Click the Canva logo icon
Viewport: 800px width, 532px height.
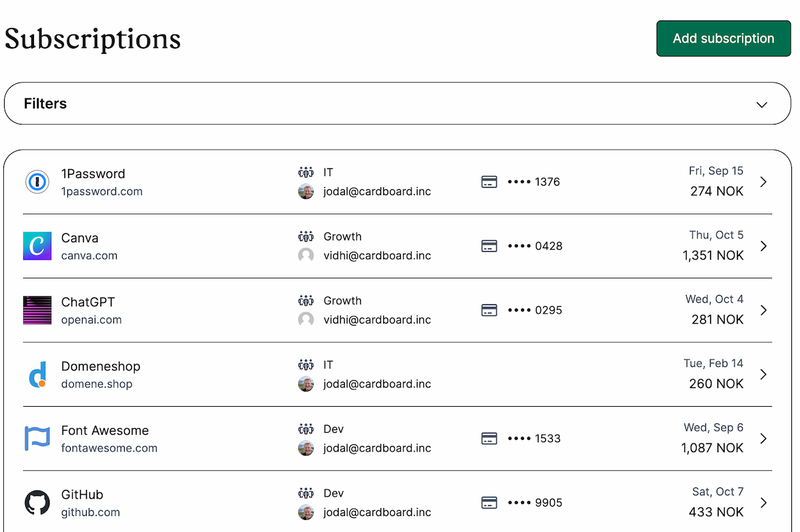tap(37, 246)
